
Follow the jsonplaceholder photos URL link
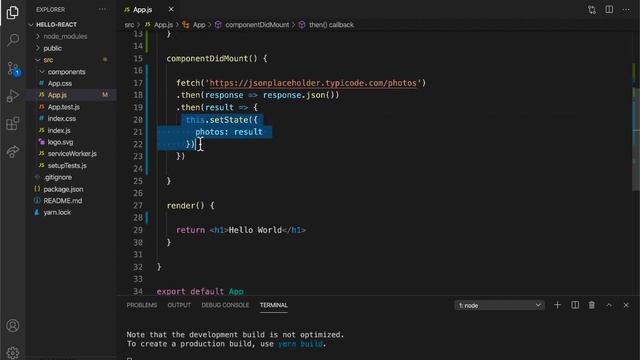(x=313, y=83)
